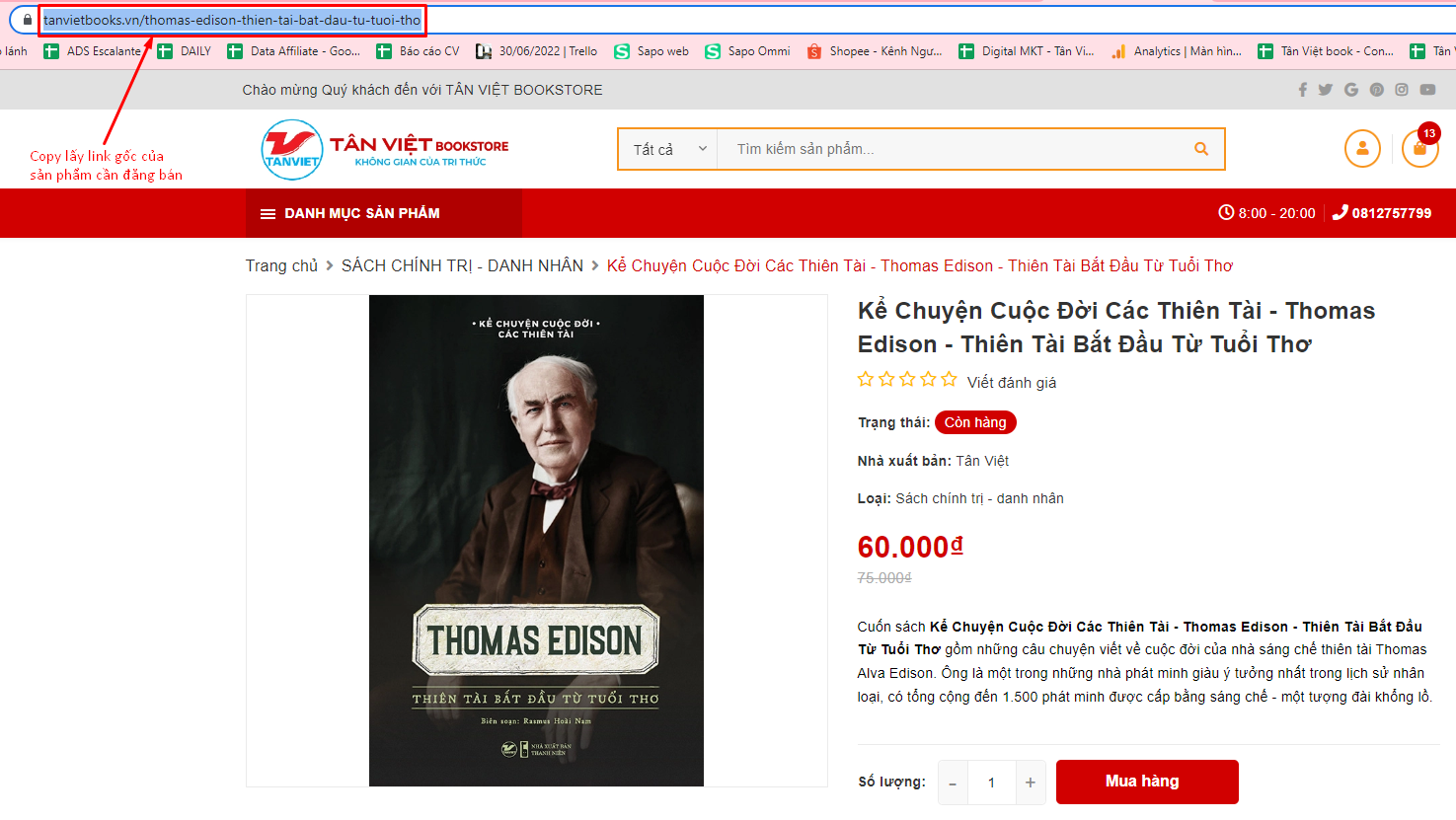Go to 'Trang chủ' in breadcrumb

281,265
